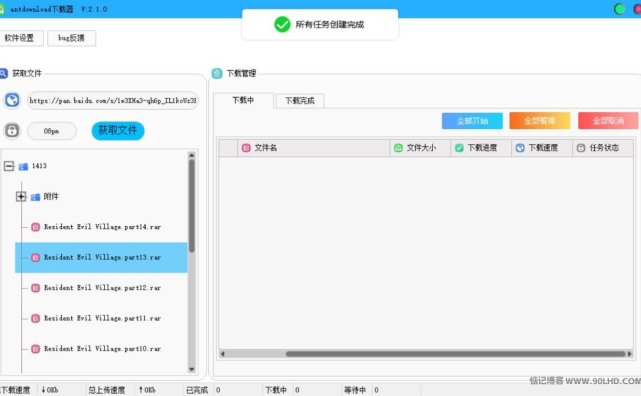
Task: Click the 下载管理 panel icon
Action: [x=217, y=74]
